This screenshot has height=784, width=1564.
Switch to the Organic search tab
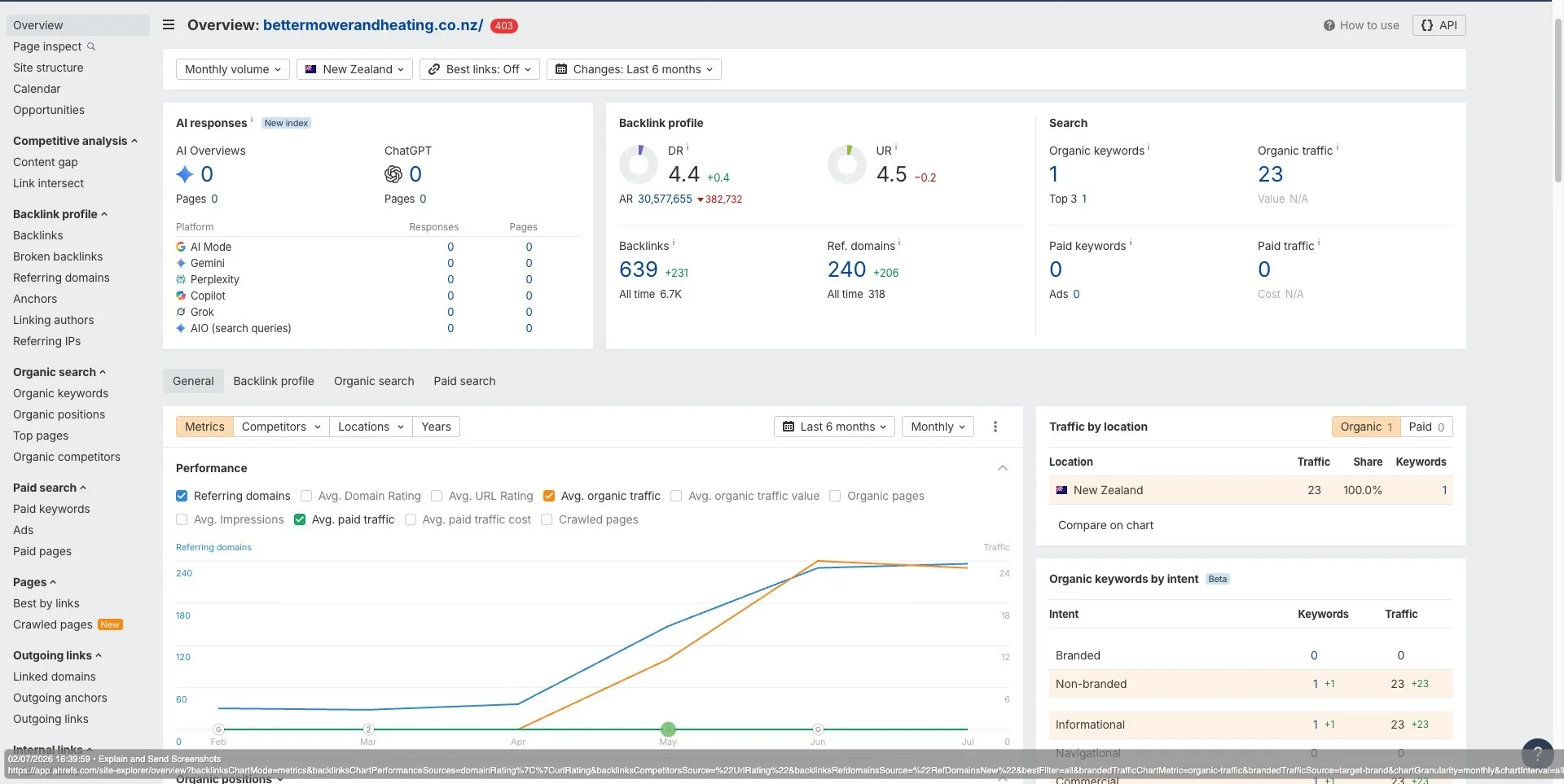coord(374,381)
